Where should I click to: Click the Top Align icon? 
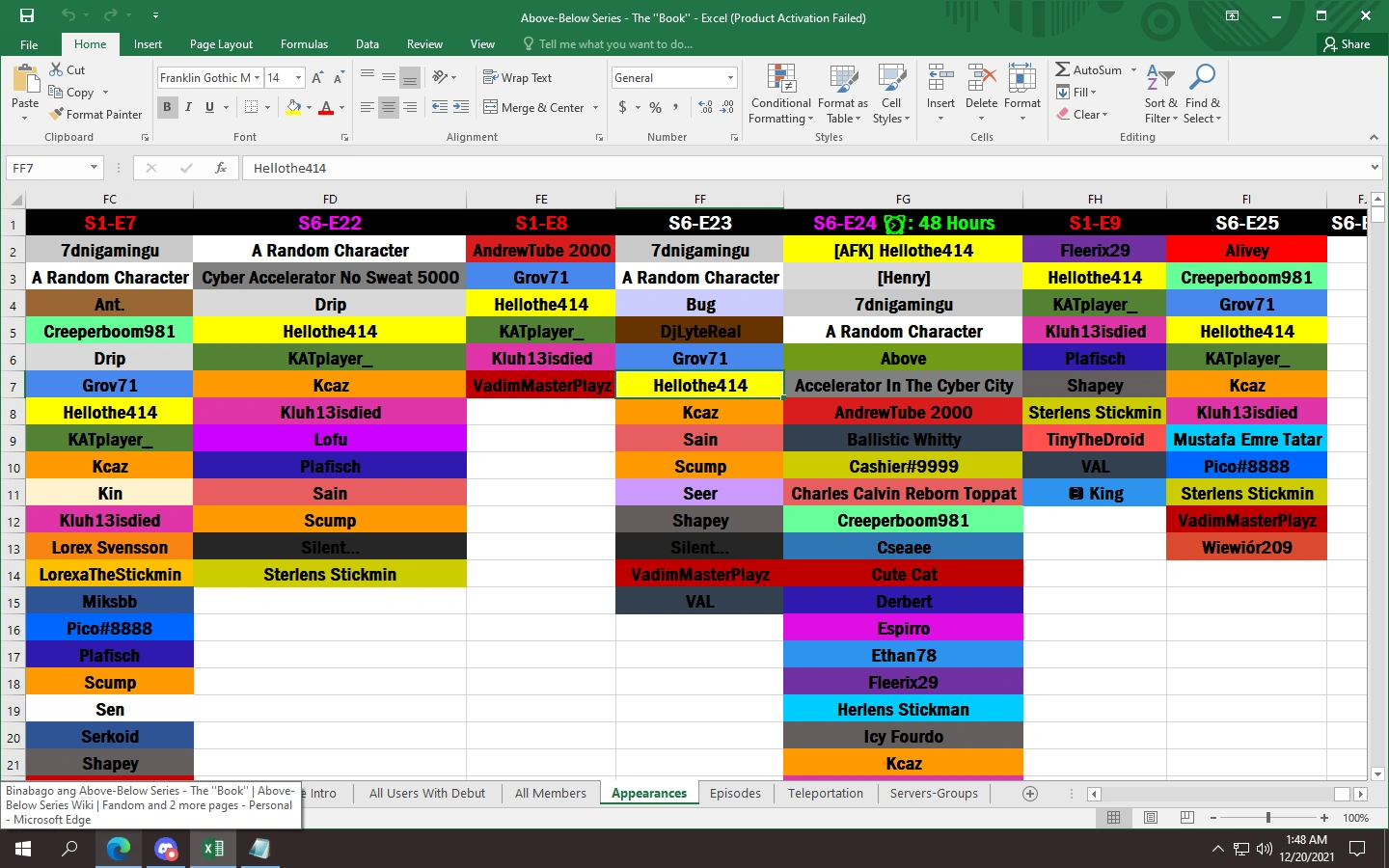pos(368,77)
